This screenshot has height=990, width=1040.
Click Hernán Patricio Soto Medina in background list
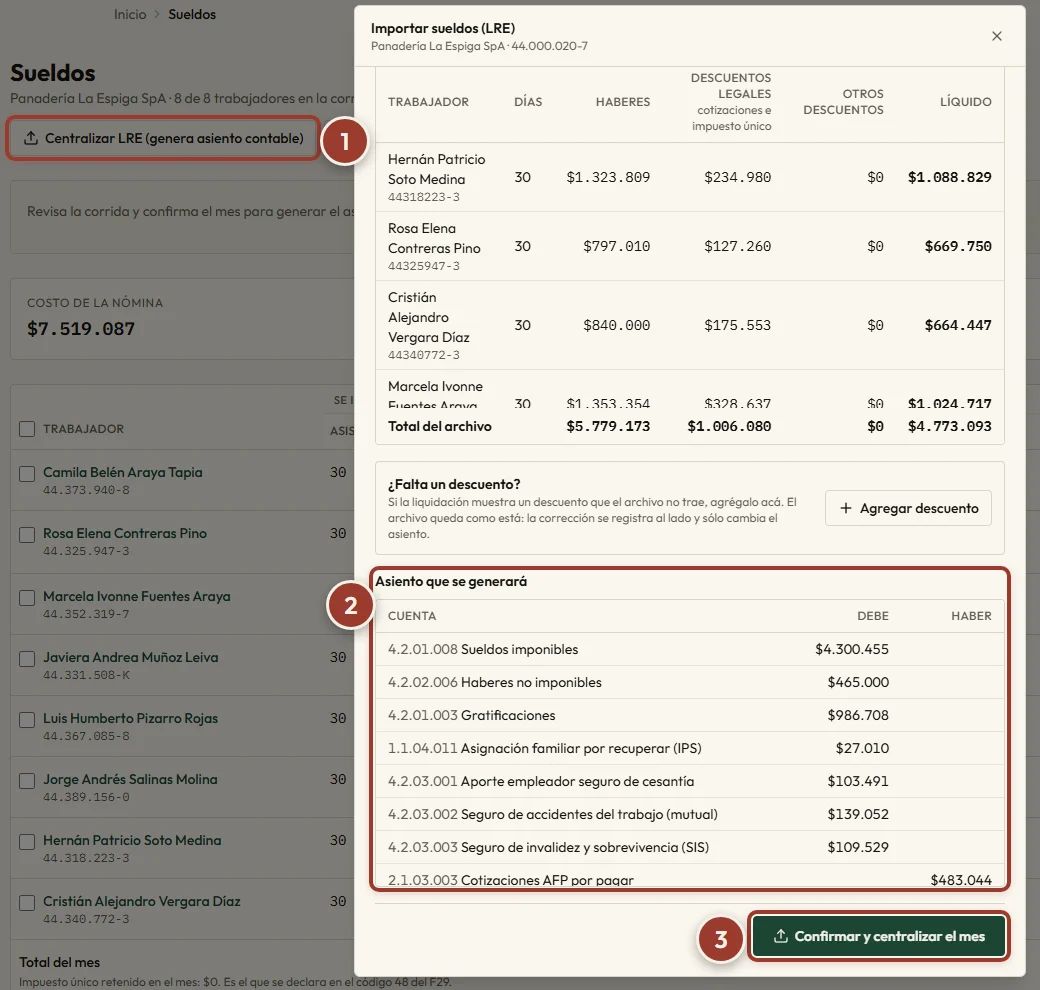click(x=132, y=840)
